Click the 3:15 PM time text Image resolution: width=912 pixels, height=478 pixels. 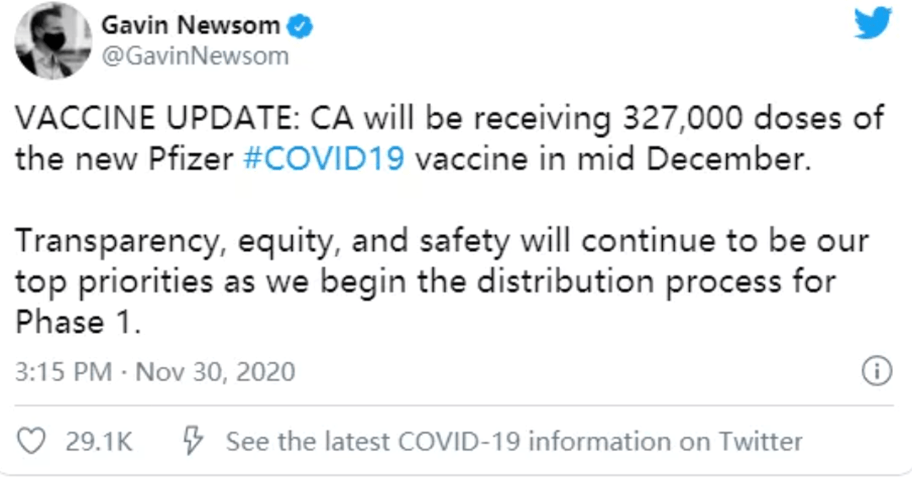point(63,373)
